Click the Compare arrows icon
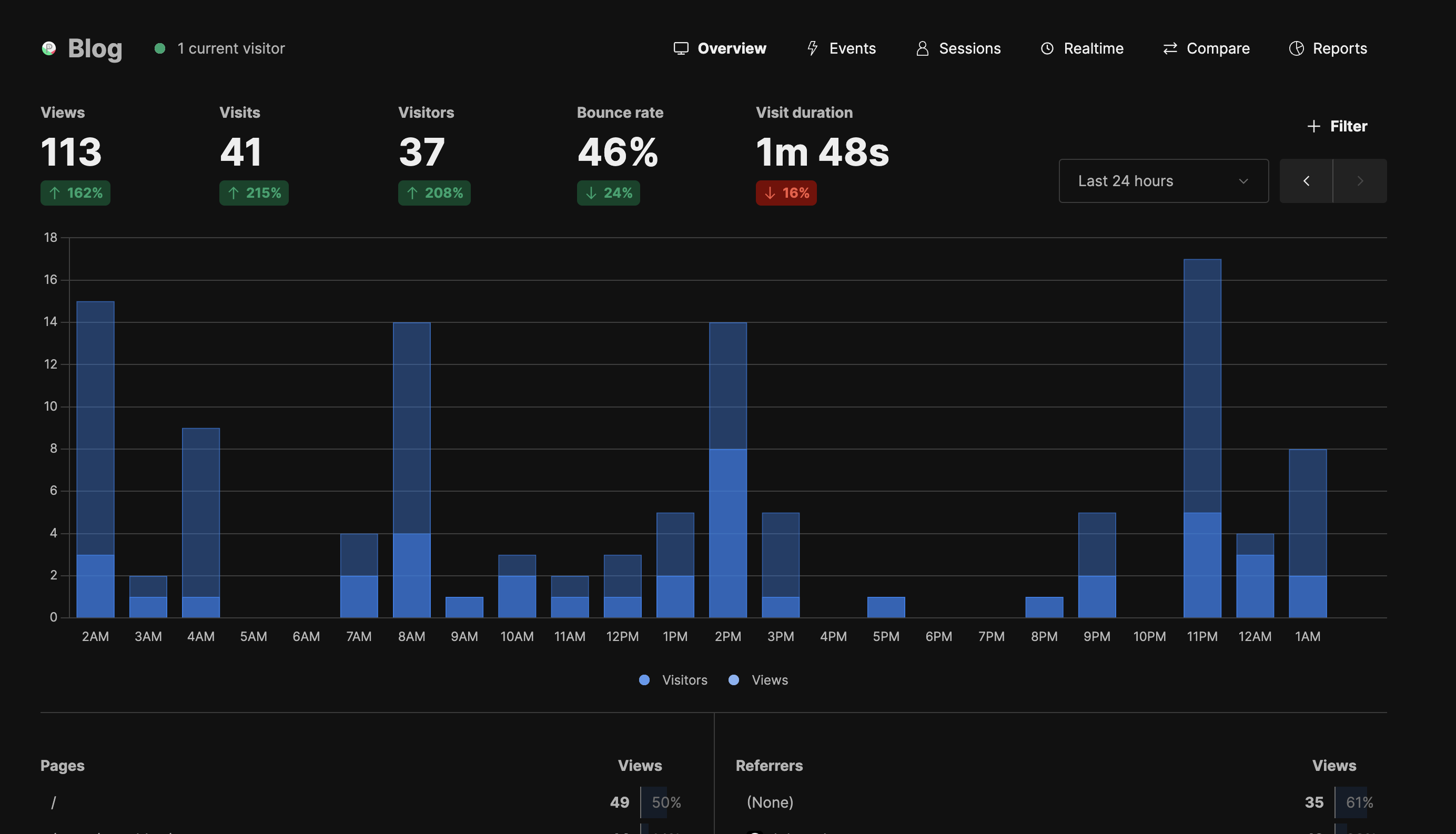 coord(1169,49)
